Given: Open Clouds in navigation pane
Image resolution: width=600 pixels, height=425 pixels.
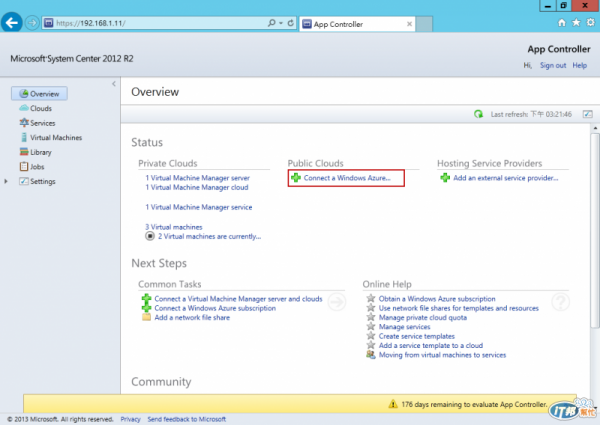Looking at the screenshot, I should pyautogui.click(x=41, y=108).
